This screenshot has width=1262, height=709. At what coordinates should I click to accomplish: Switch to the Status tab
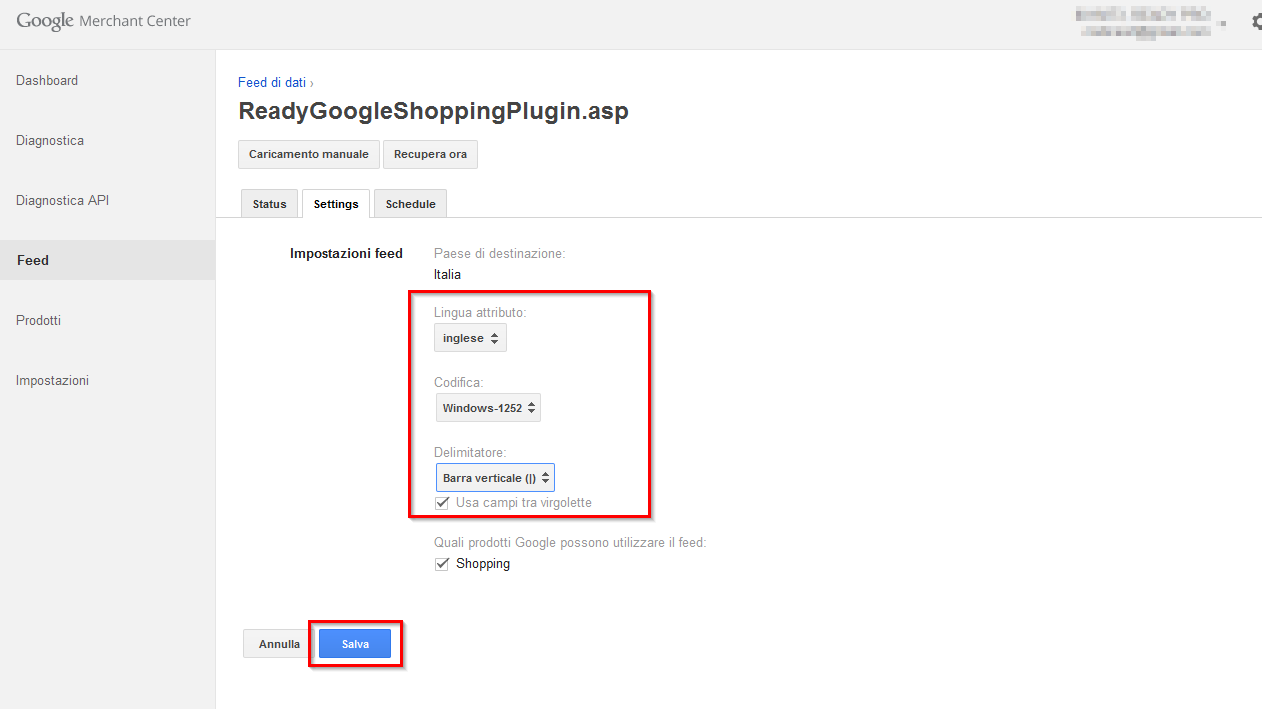click(x=270, y=203)
